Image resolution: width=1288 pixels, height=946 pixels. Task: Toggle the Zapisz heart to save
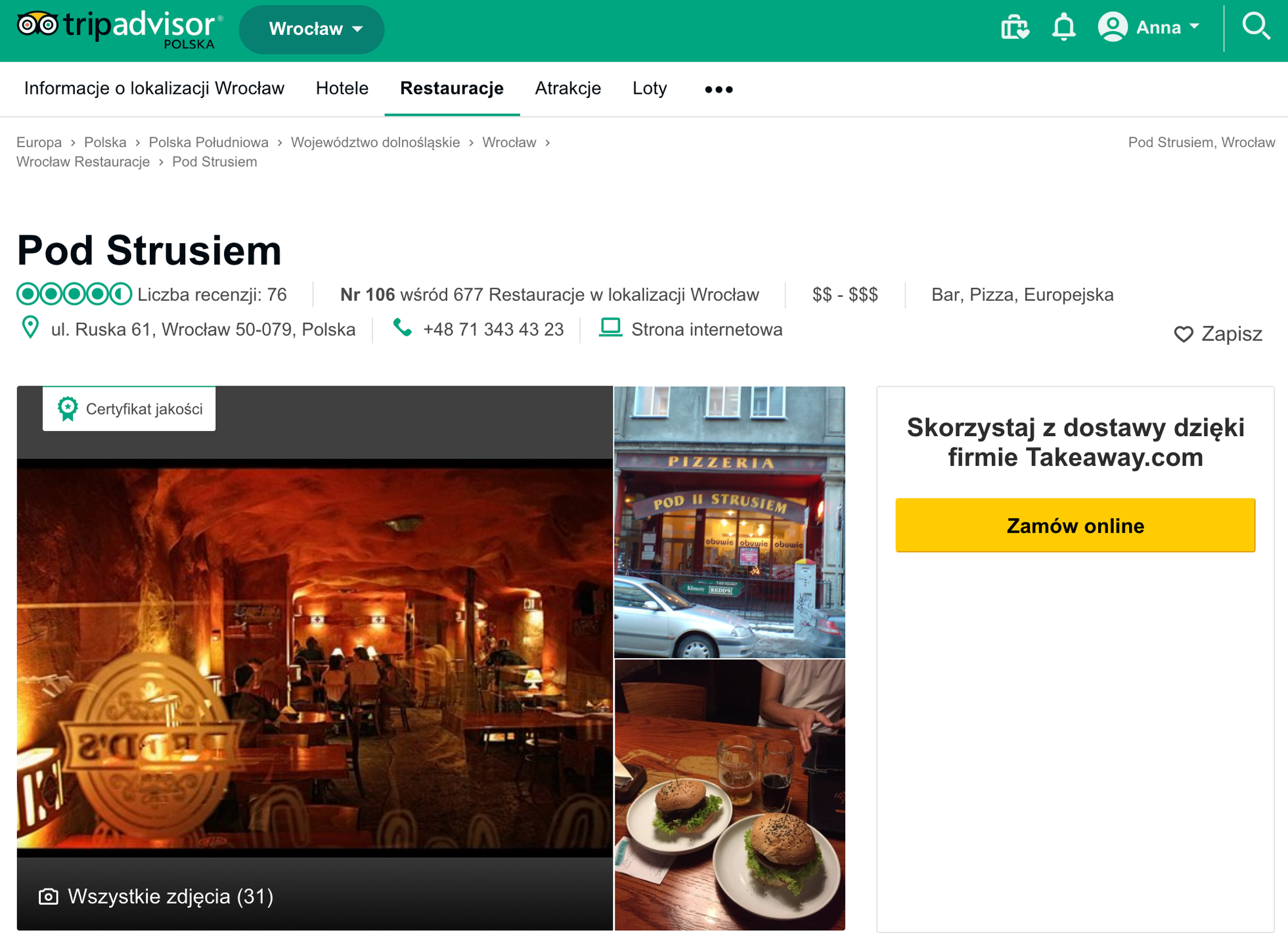(x=1183, y=334)
